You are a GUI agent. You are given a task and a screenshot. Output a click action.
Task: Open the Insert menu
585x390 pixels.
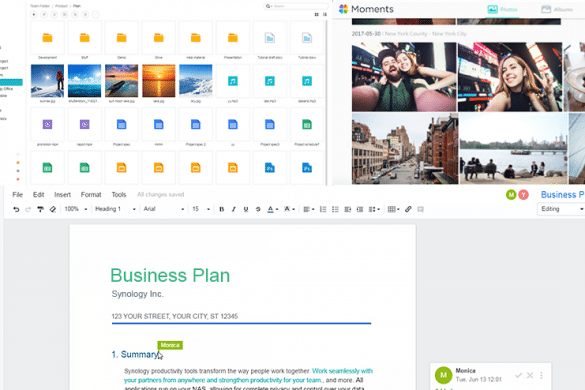[x=62, y=194]
